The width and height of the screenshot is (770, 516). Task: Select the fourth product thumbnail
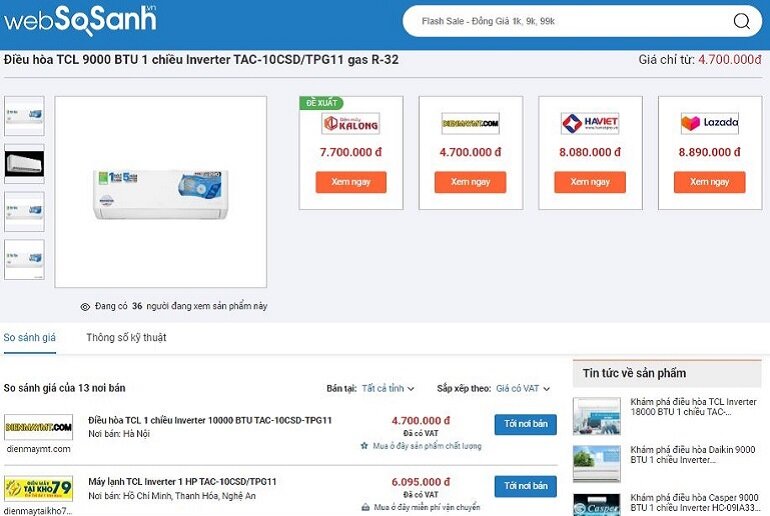tap(24, 260)
